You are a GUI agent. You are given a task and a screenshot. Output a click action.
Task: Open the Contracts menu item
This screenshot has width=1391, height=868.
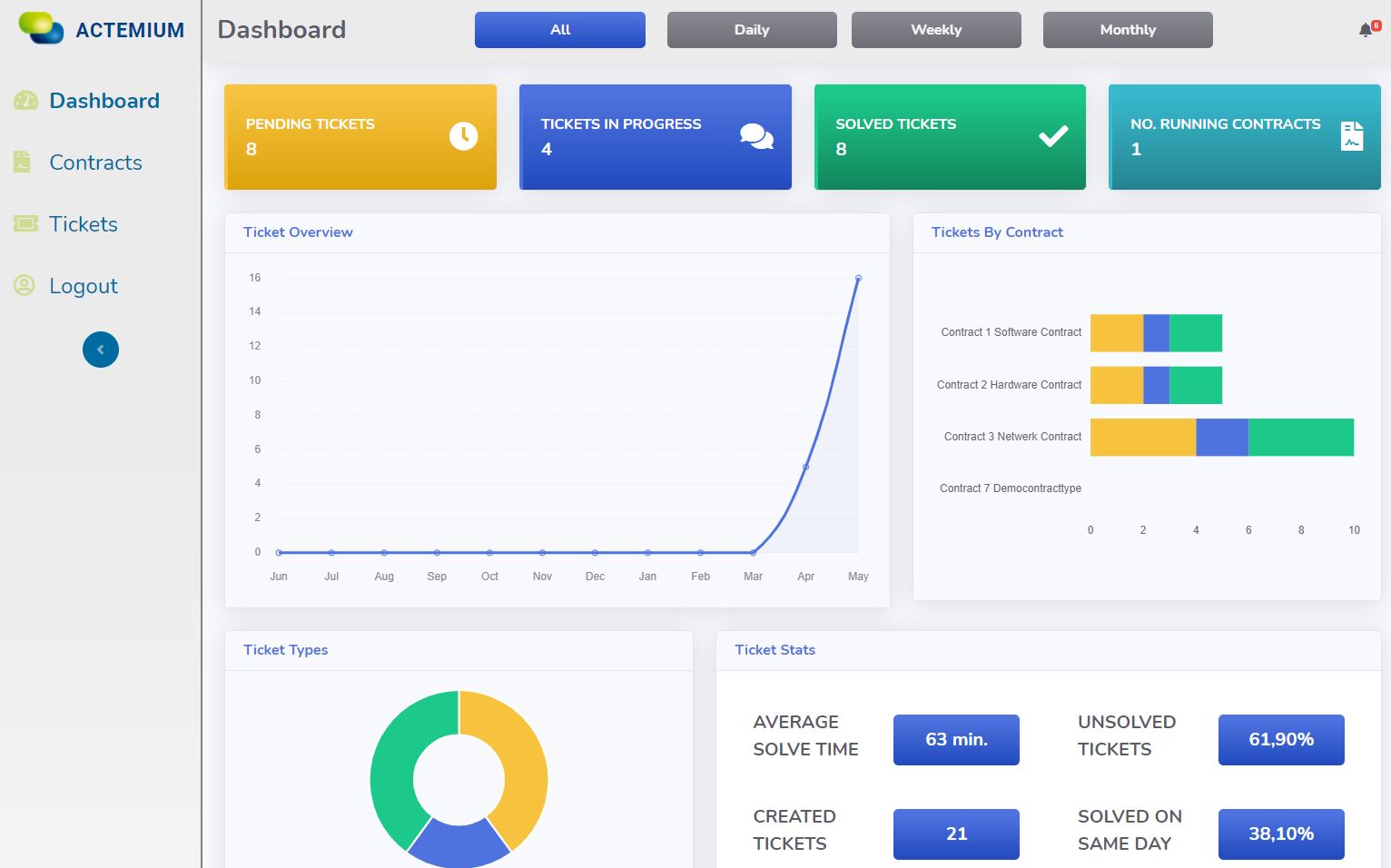95,163
